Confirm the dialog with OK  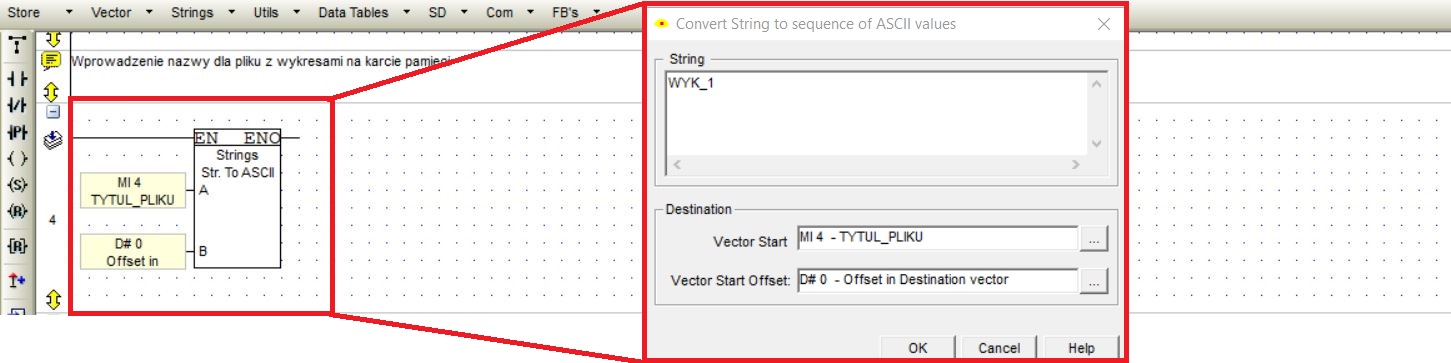(918, 348)
